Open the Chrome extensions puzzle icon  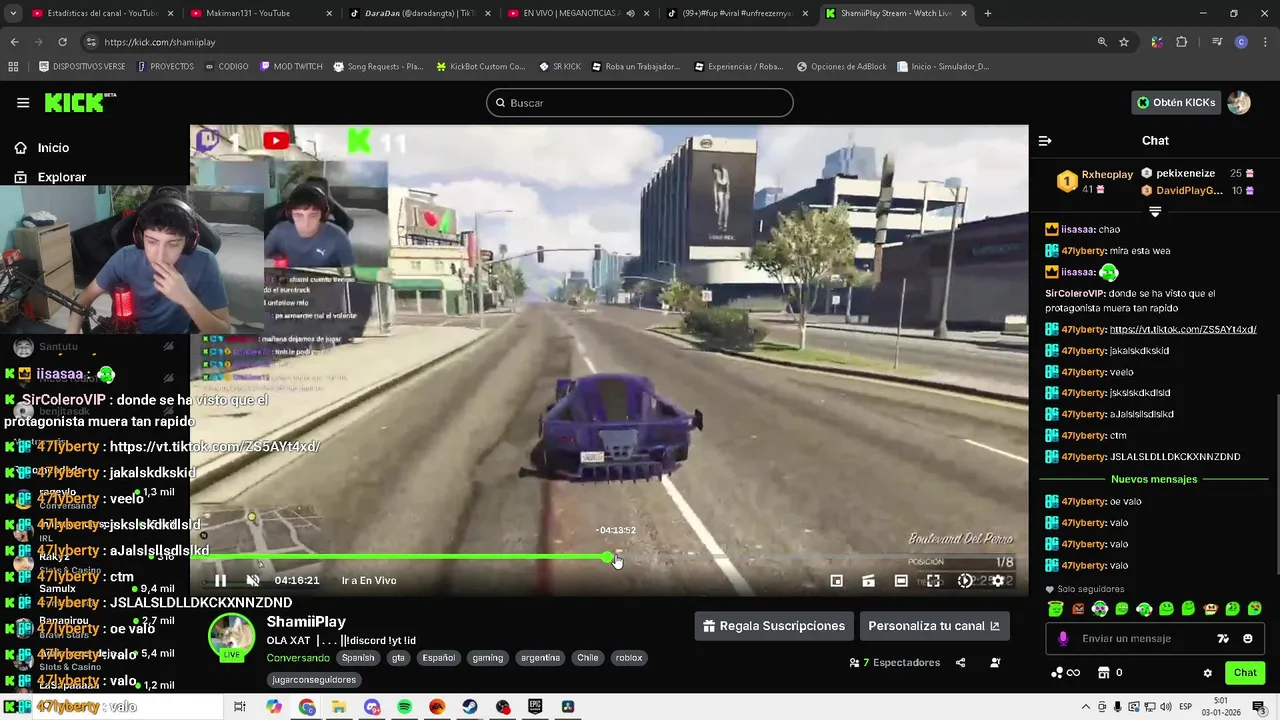pyautogui.click(x=1182, y=42)
